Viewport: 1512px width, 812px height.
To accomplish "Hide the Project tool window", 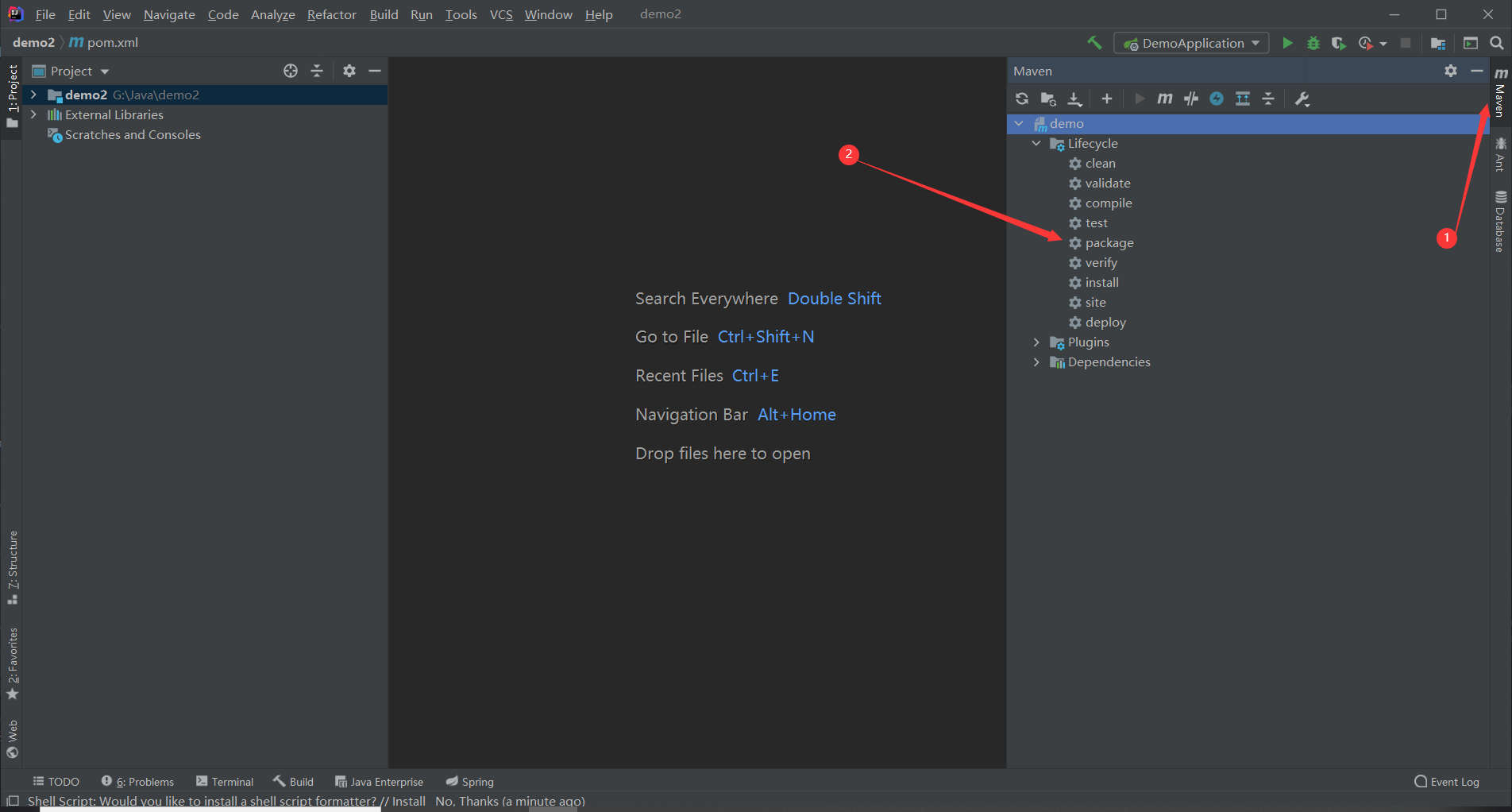I will click(x=375, y=71).
